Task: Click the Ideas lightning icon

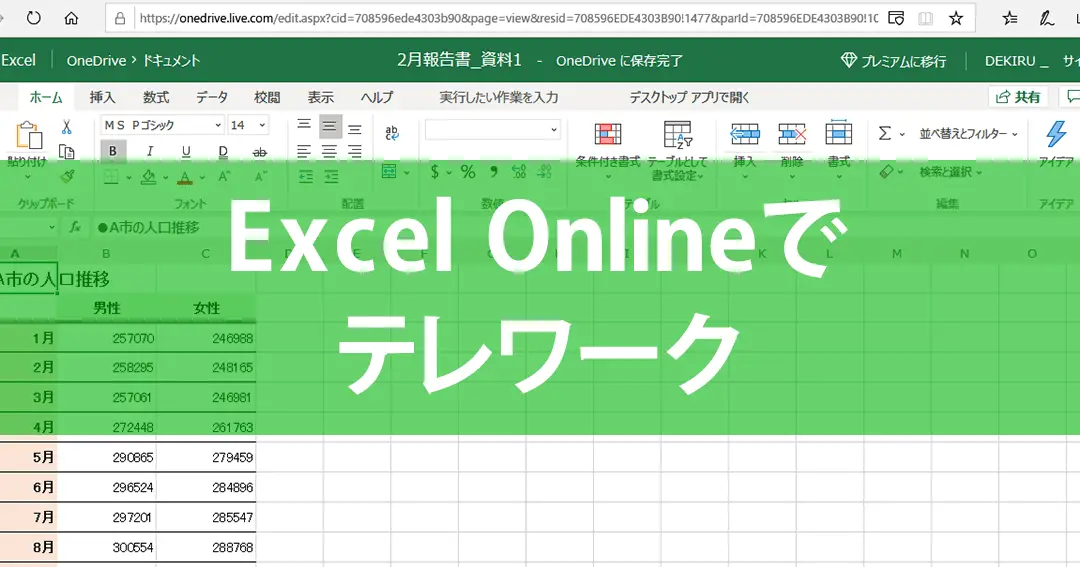Action: point(1056,134)
